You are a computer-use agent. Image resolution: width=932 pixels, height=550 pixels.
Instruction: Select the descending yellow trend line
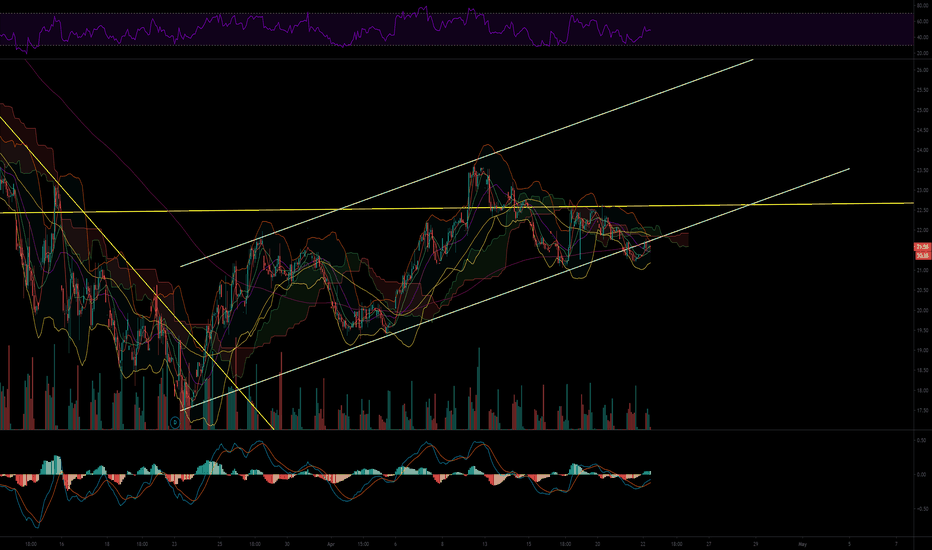pyautogui.click(x=137, y=272)
